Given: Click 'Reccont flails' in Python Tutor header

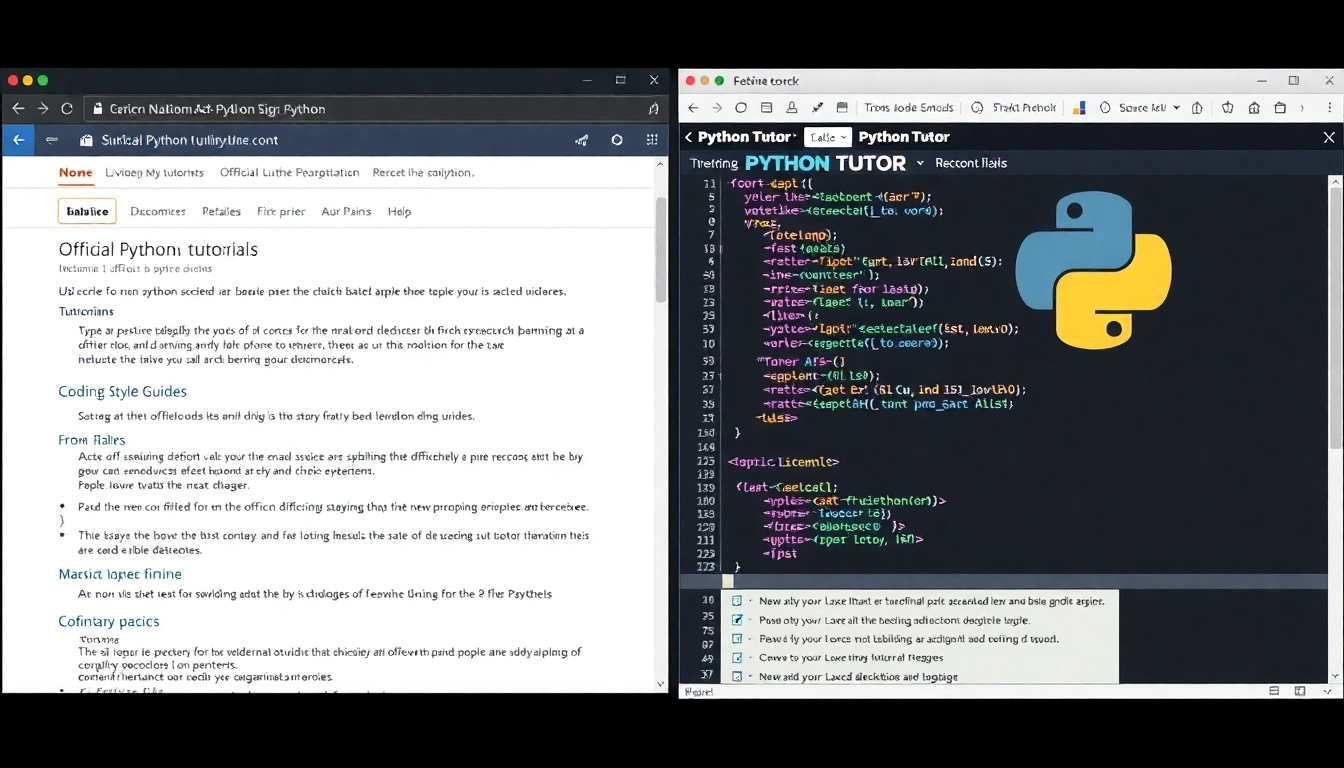Looking at the screenshot, I should point(971,163).
